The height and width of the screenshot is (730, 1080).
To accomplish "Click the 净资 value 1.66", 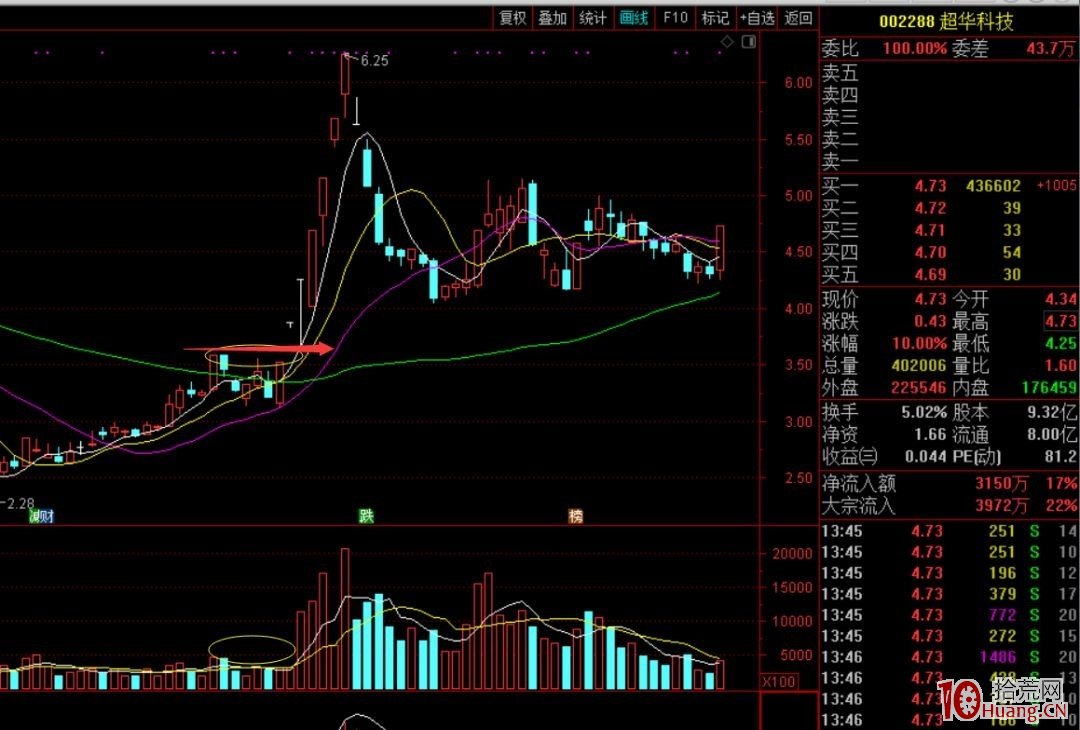I will (931, 435).
